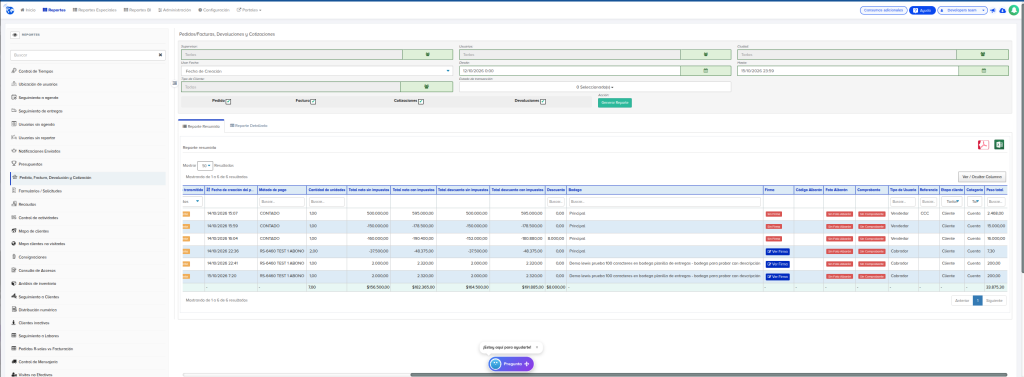
Task: Click the Generar Reporte button
Action: coord(615,103)
